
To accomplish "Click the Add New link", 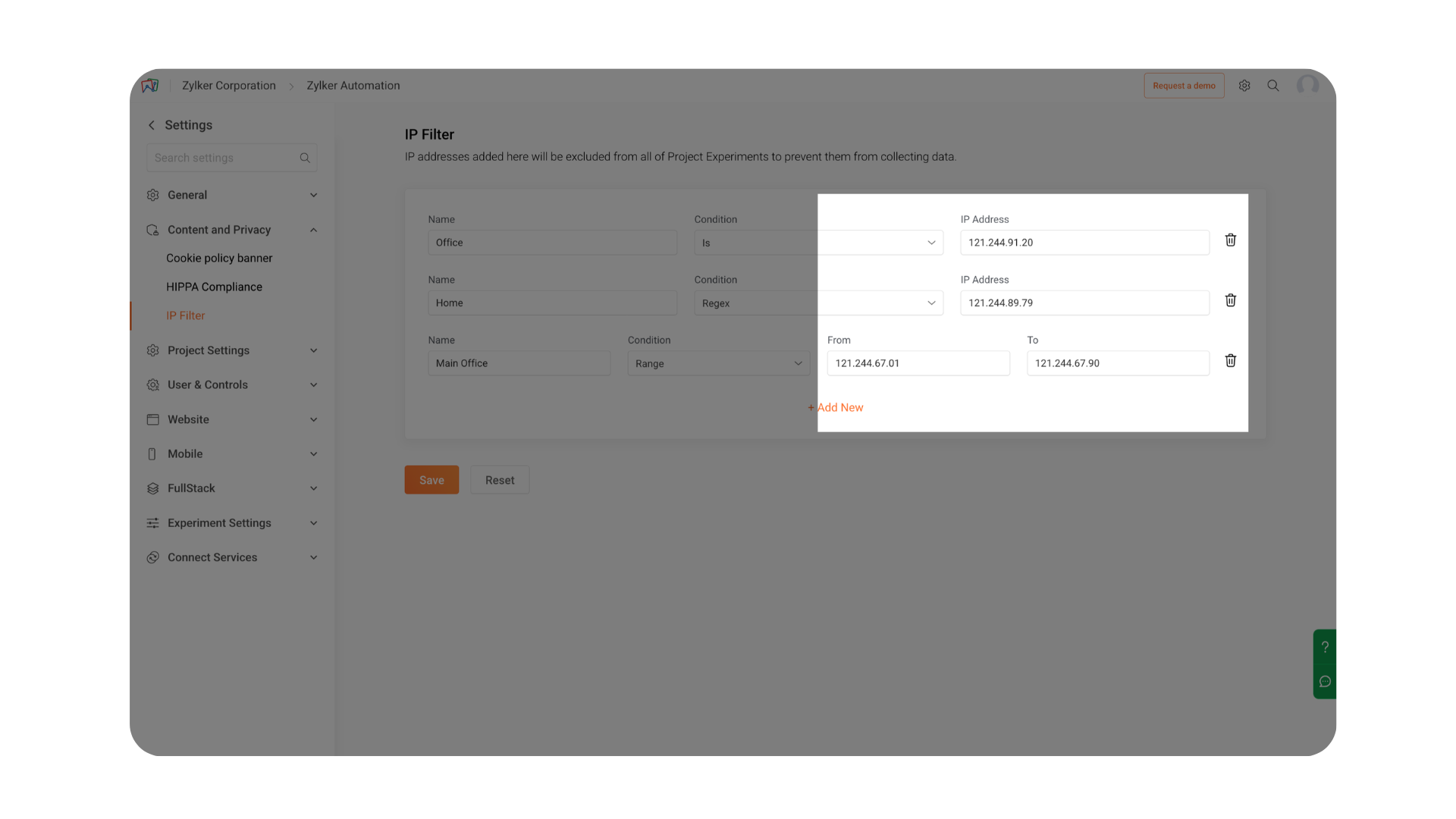I will 836,408.
